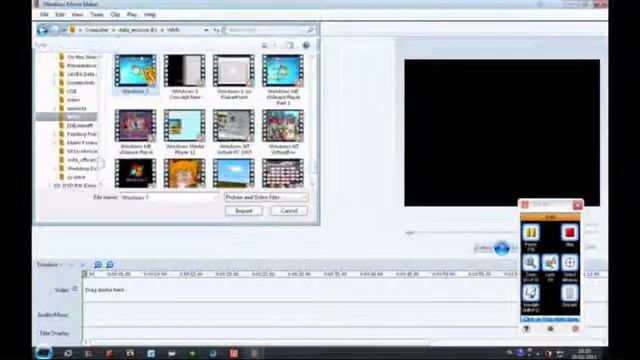Click the help question mark in recorder panel
The height and width of the screenshot is (360, 640).
click(526, 329)
